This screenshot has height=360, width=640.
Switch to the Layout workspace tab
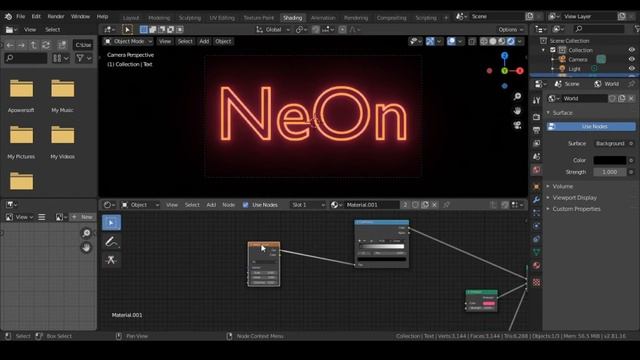(x=131, y=18)
